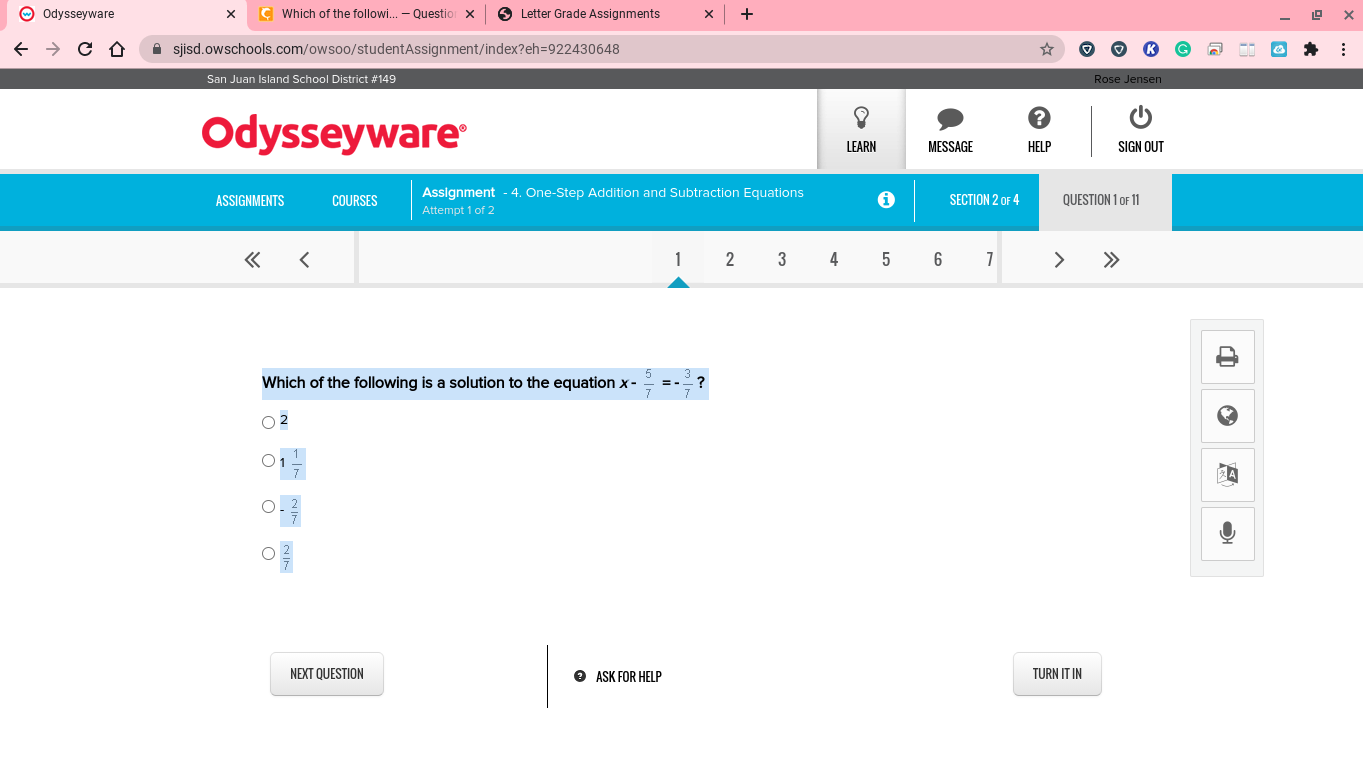The image size is (1363, 765).
Task: Jump to first questions with double left chevron
Action: coord(252,260)
